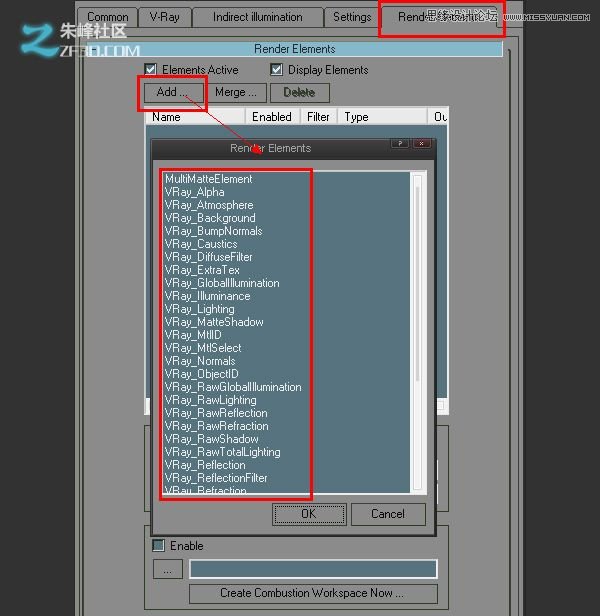Close the Render Elements dialog
600x616 pixels.
click(422, 143)
